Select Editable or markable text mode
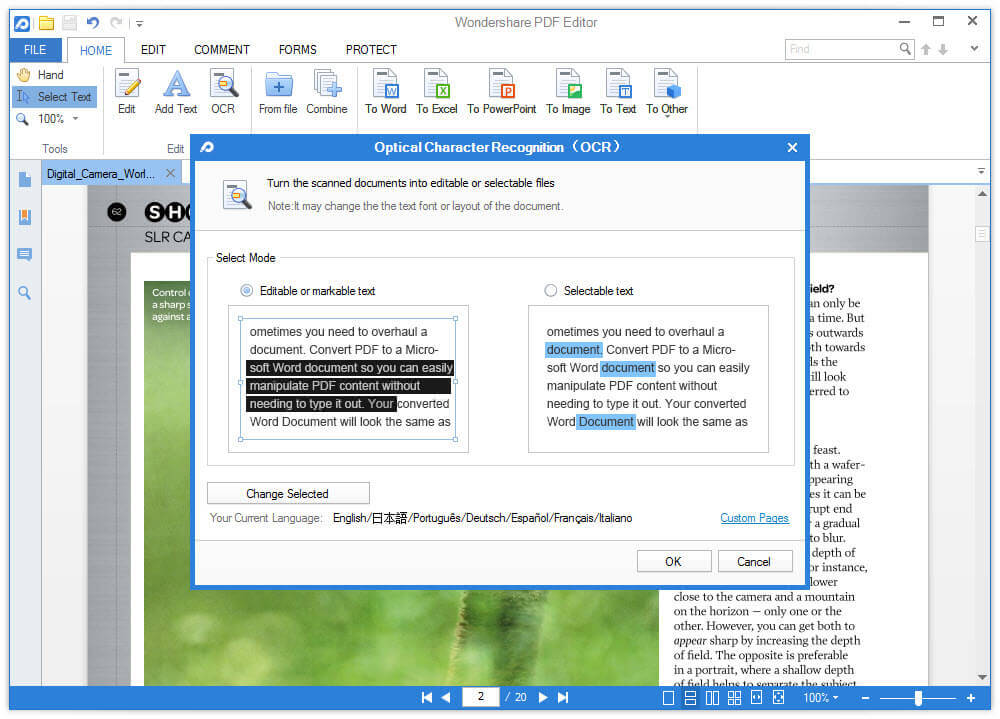This screenshot has width=1000, height=719. pyautogui.click(x=246, y=291)
